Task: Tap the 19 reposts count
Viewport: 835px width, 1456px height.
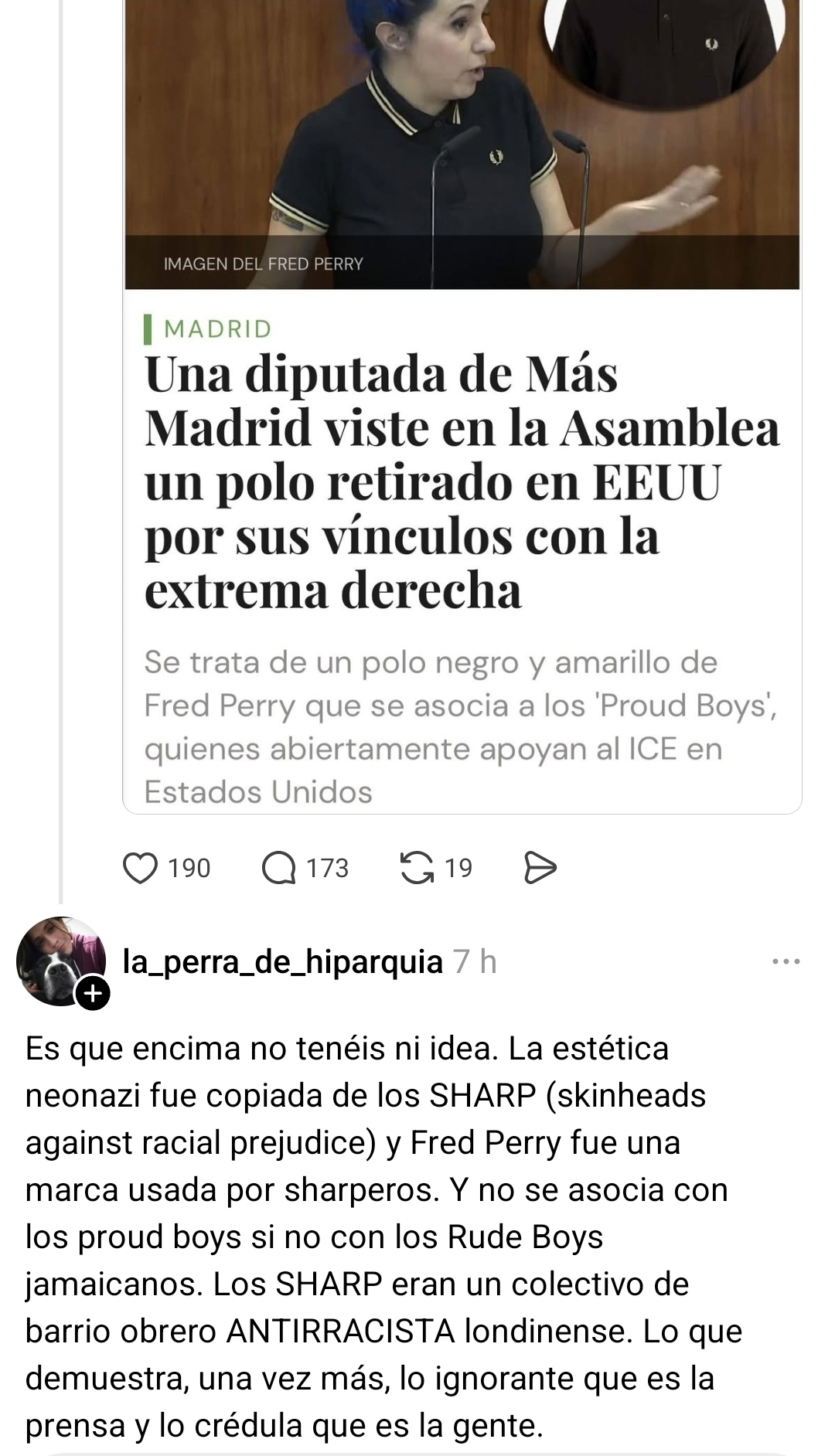Action: click(x=458, y=868)
